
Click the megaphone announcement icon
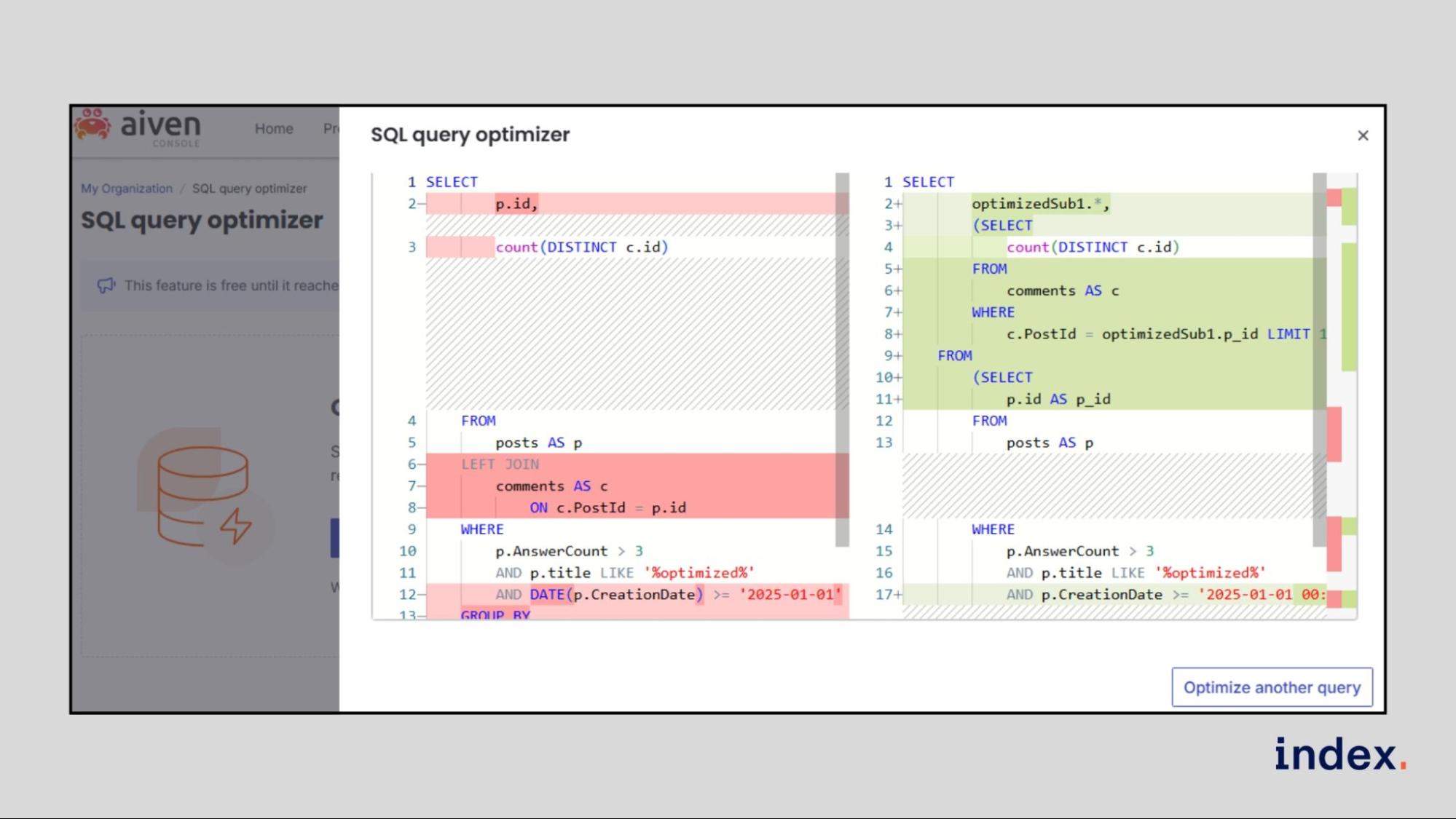106,285
